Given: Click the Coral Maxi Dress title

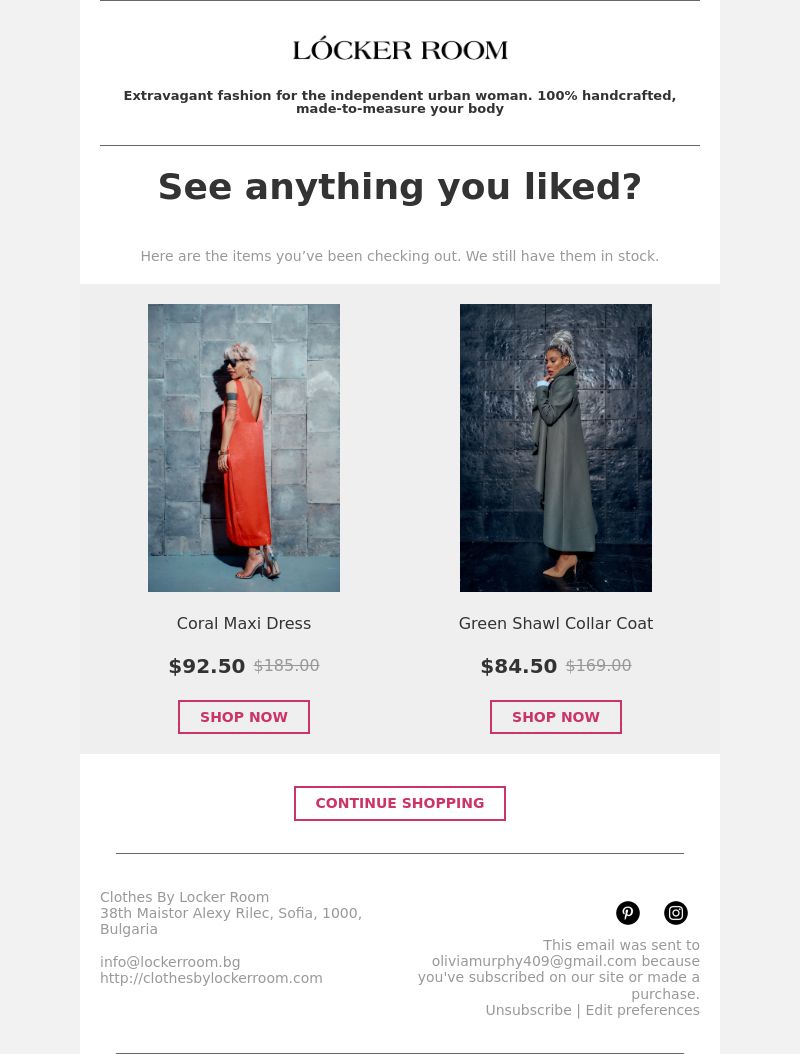Looking at the screenshot, I should [x=244, y=623].
